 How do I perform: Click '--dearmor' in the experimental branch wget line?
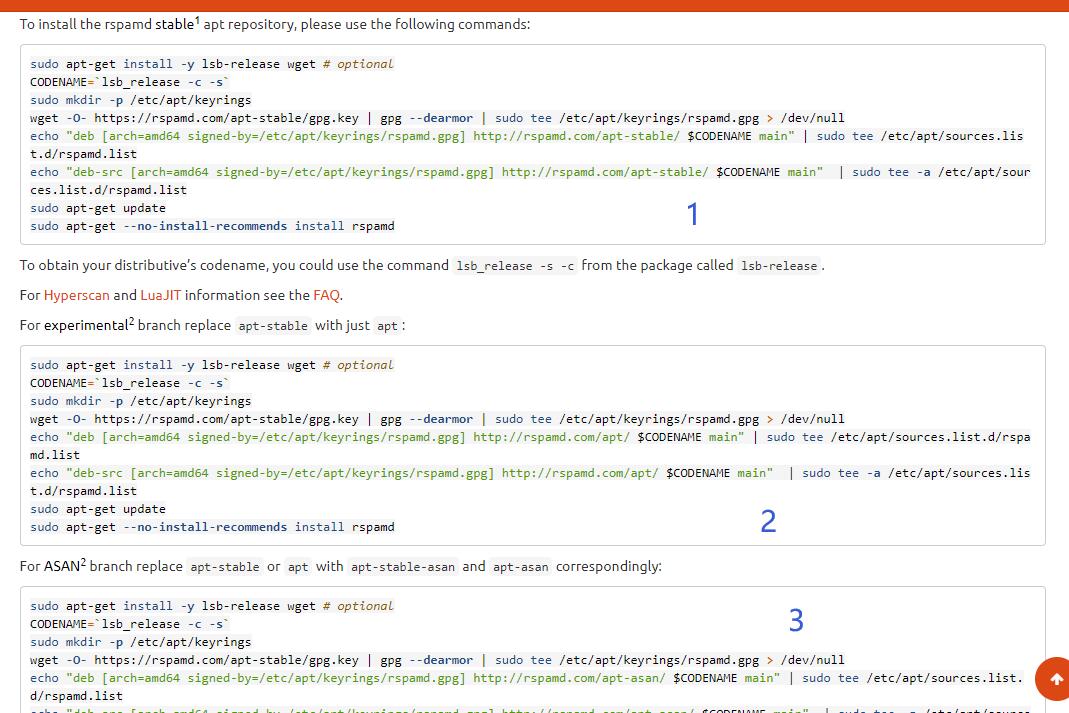click(x=441, y=419)
